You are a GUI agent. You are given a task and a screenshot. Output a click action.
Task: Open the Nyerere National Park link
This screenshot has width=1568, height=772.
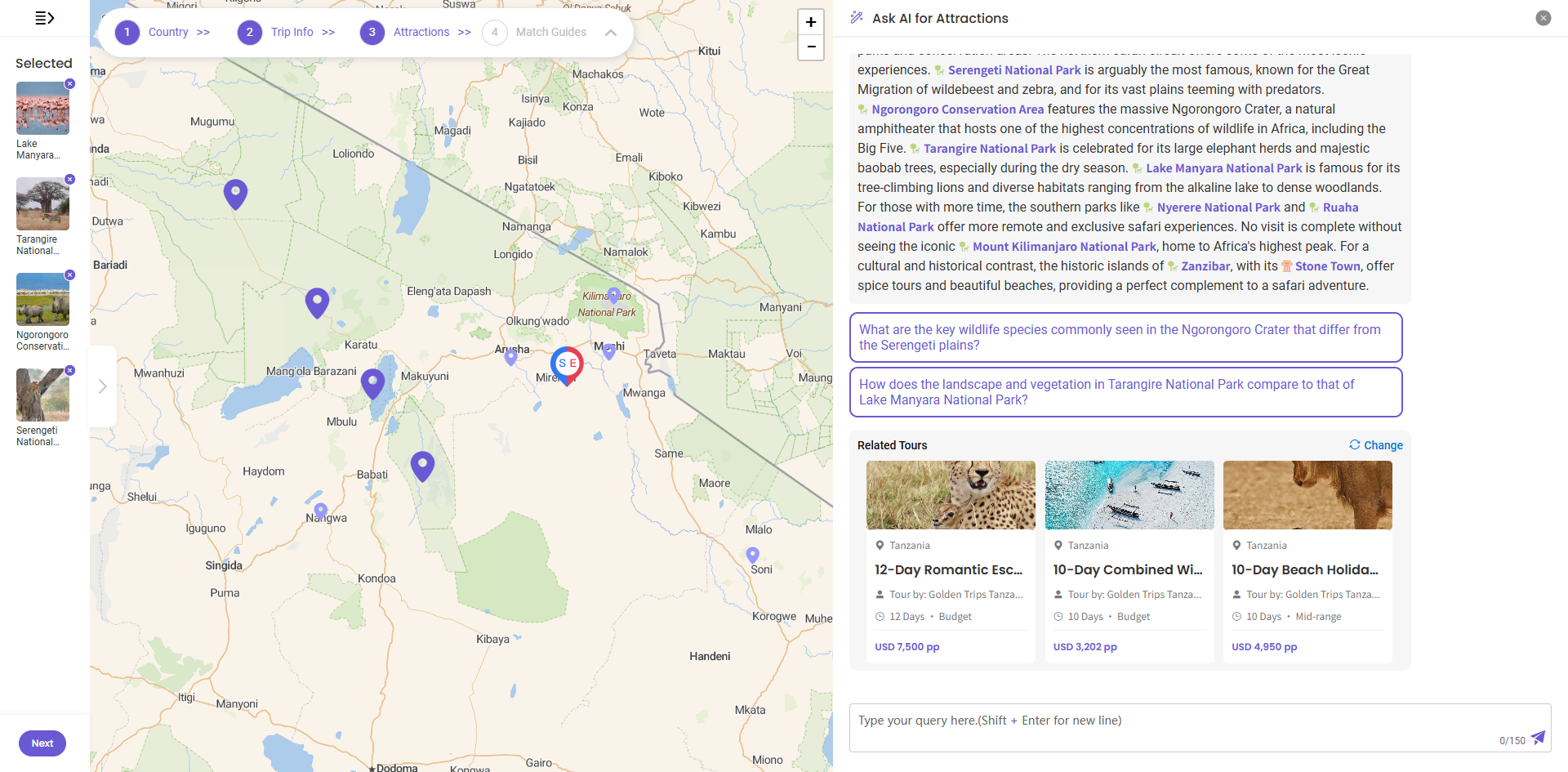(x=1218, y=208)
